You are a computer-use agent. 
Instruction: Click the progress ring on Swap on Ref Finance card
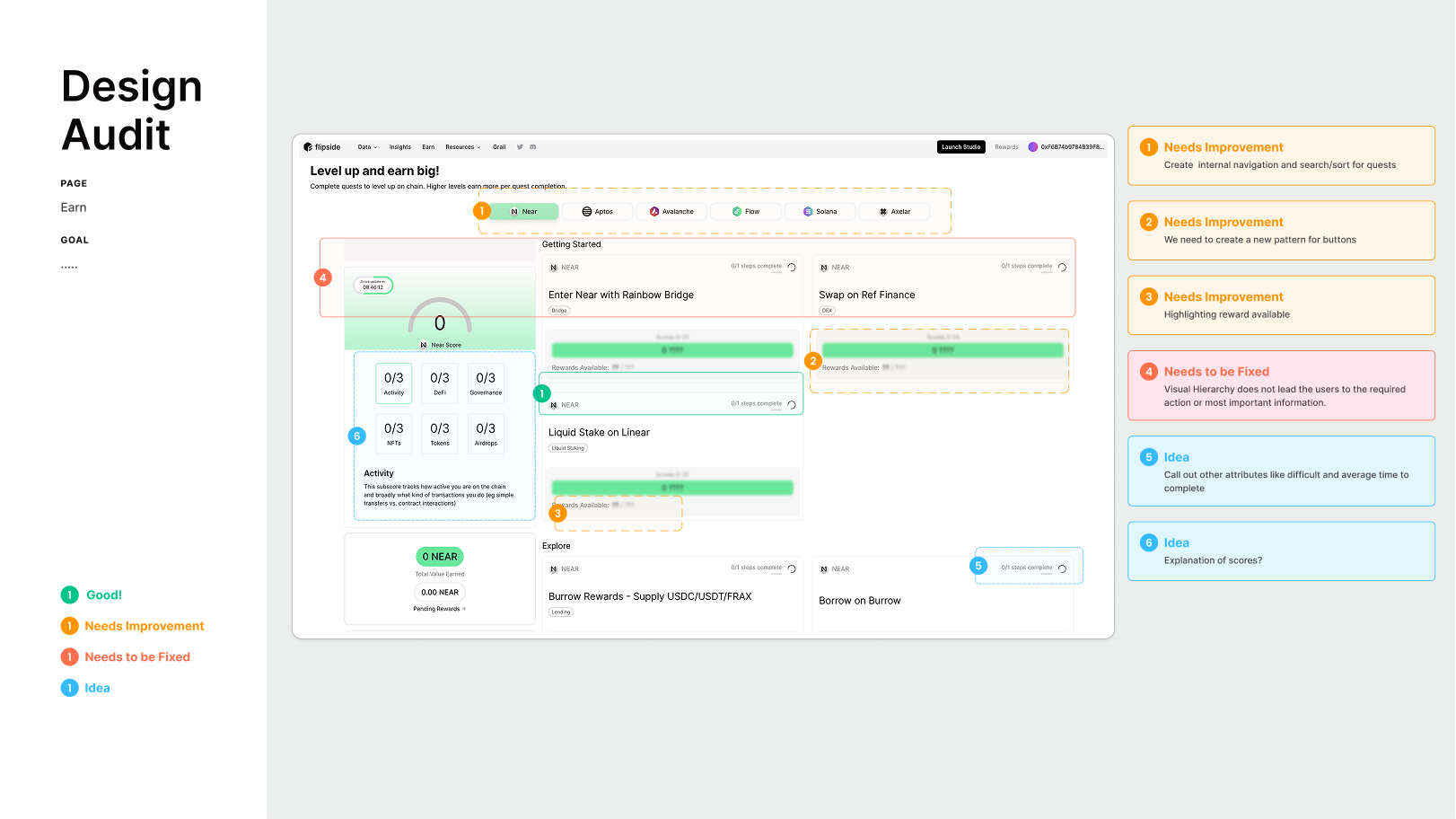point(1062,268)
